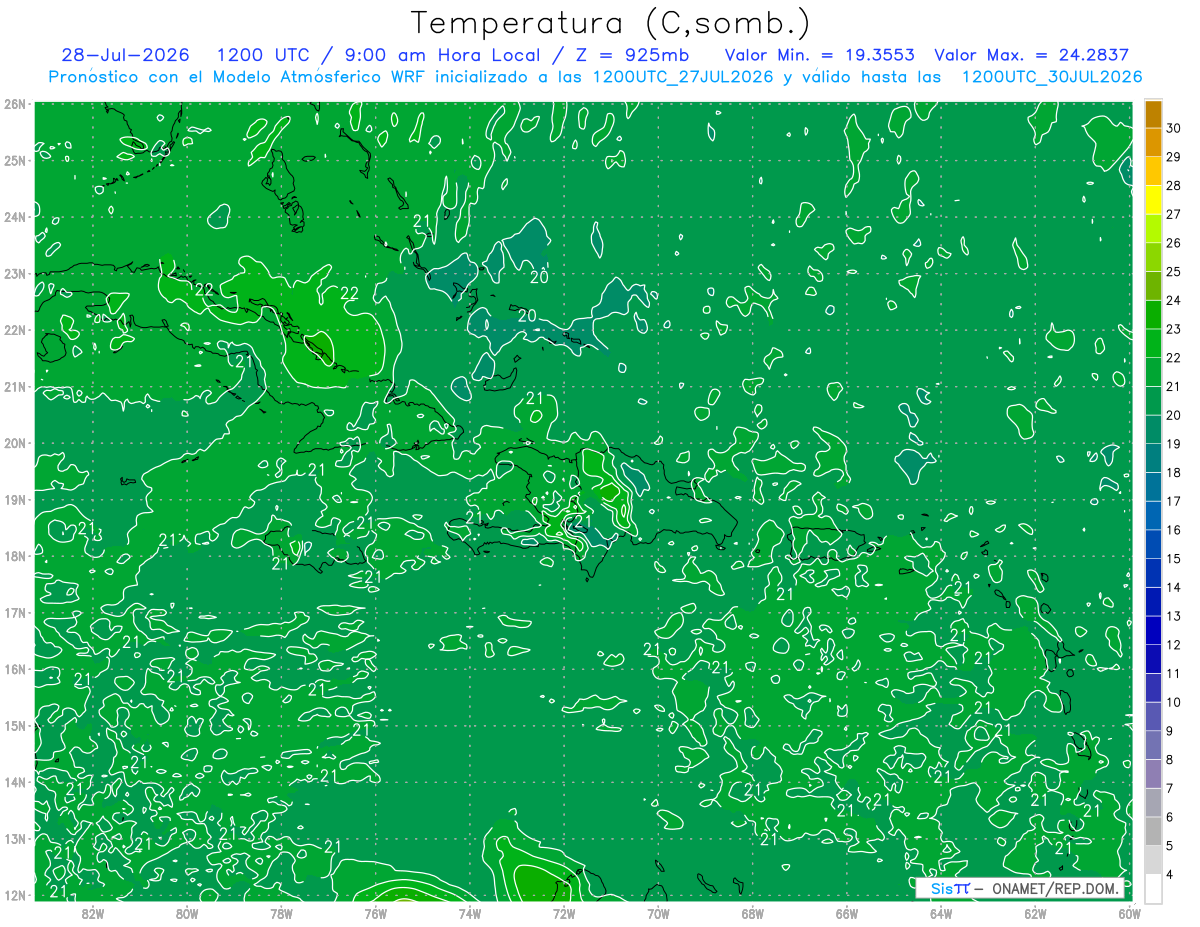1200x927 pixels.
Task: Click the color scale label "28"
Action: pyautogui.click(x=1173, y=186)
